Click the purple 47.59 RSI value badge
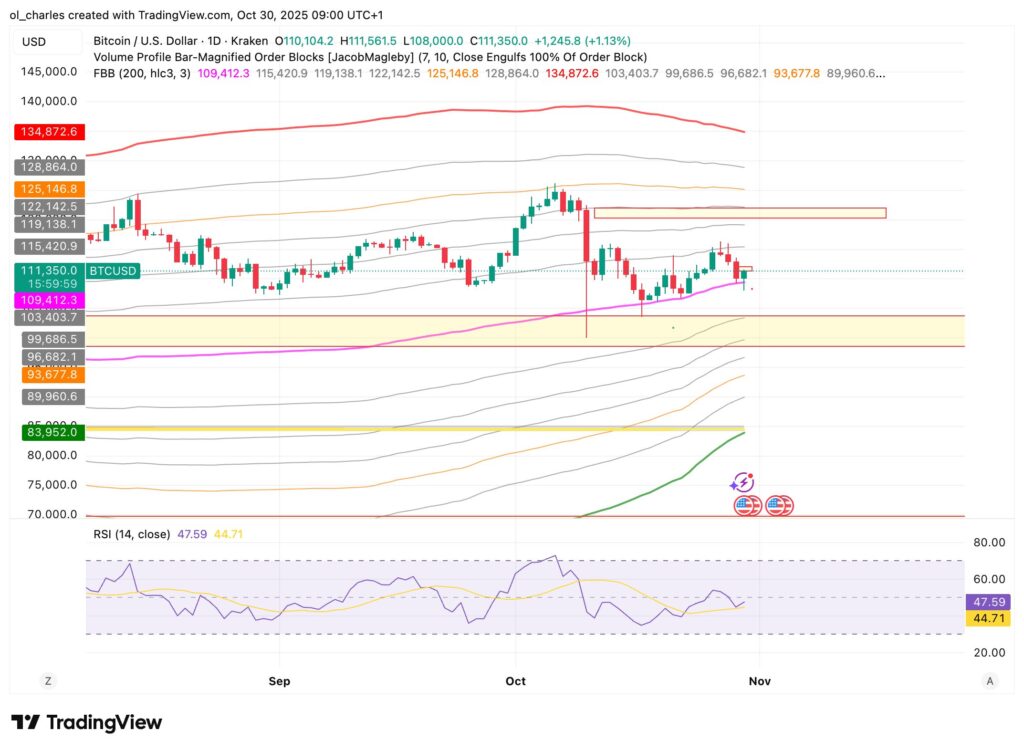 (990, 602)
